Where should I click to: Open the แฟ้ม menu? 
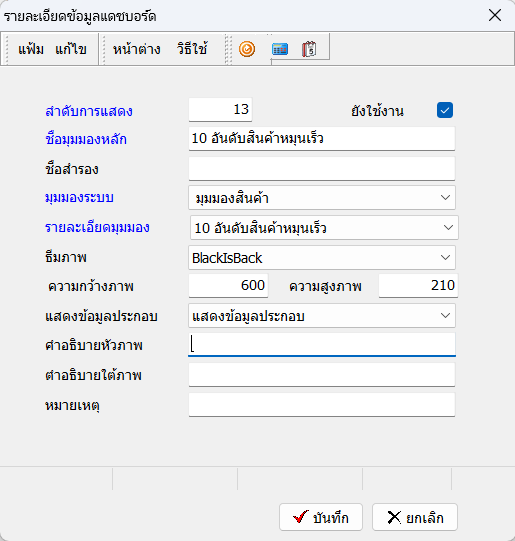[31, 49]
